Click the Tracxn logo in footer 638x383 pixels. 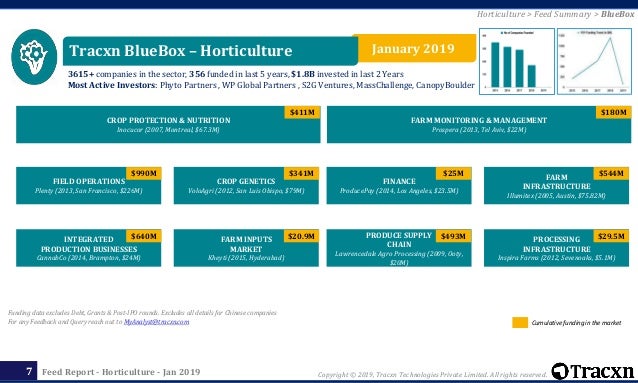point(593,371)
